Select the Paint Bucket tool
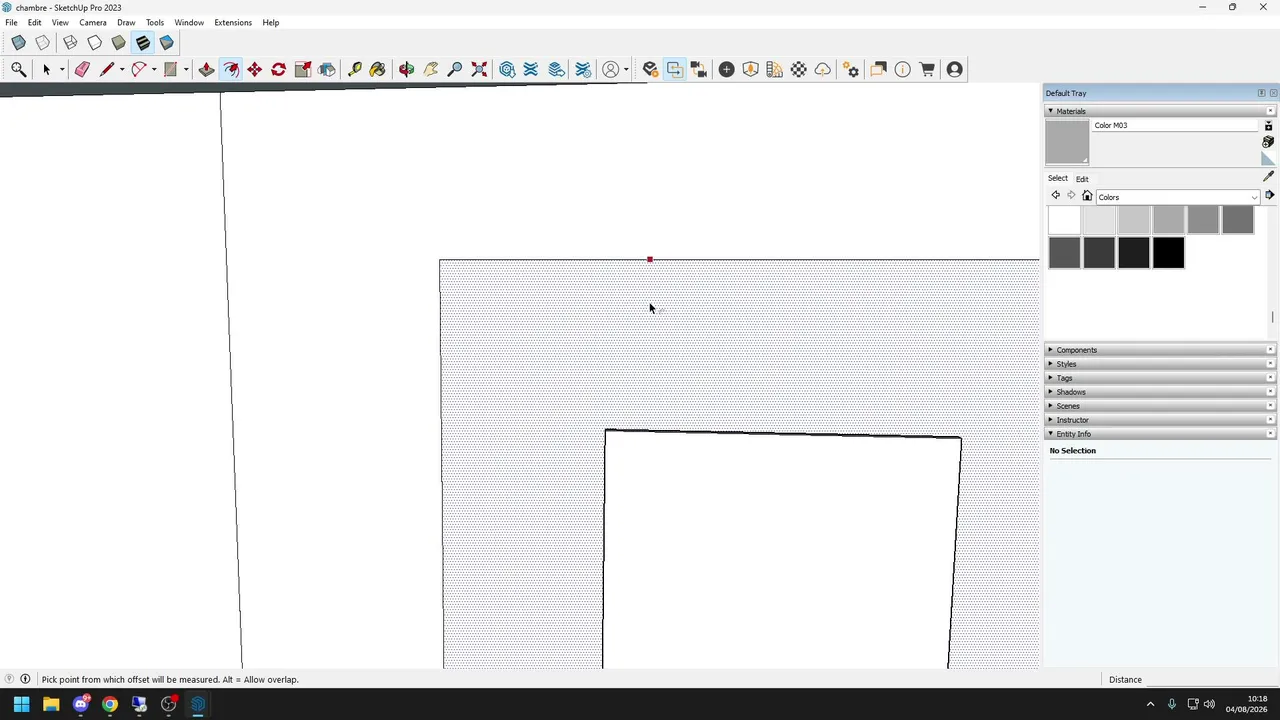This screenshot has height=720, width=1280. tap(377, 69)
